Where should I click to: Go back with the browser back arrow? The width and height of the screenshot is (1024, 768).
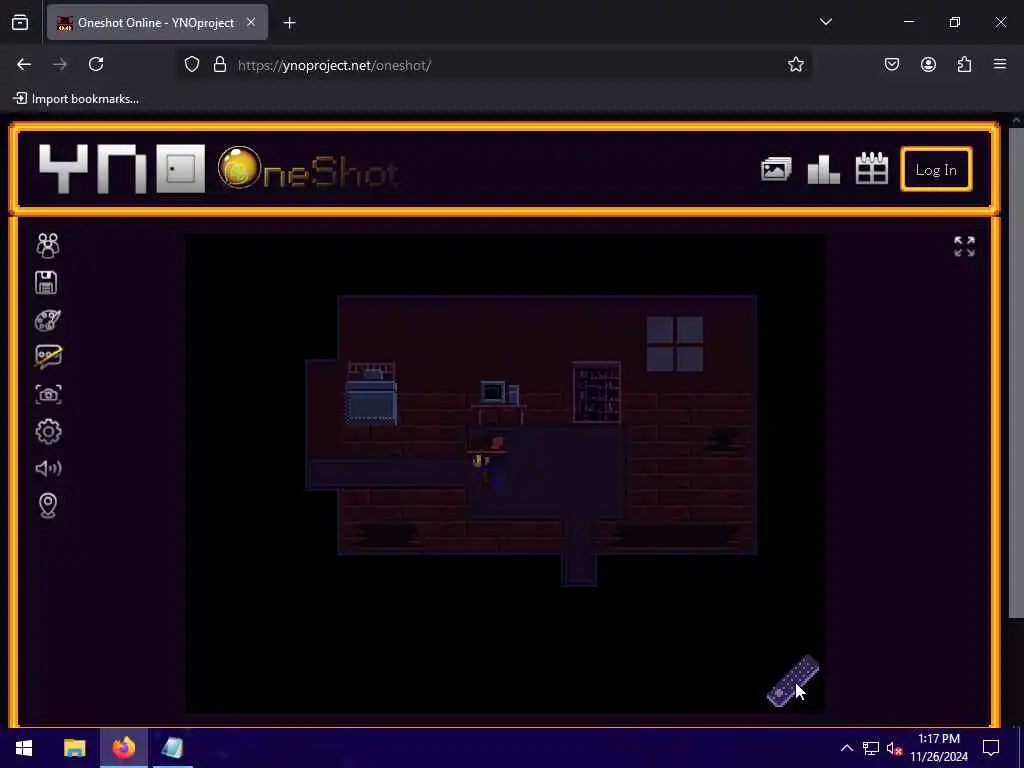point(24,64)
